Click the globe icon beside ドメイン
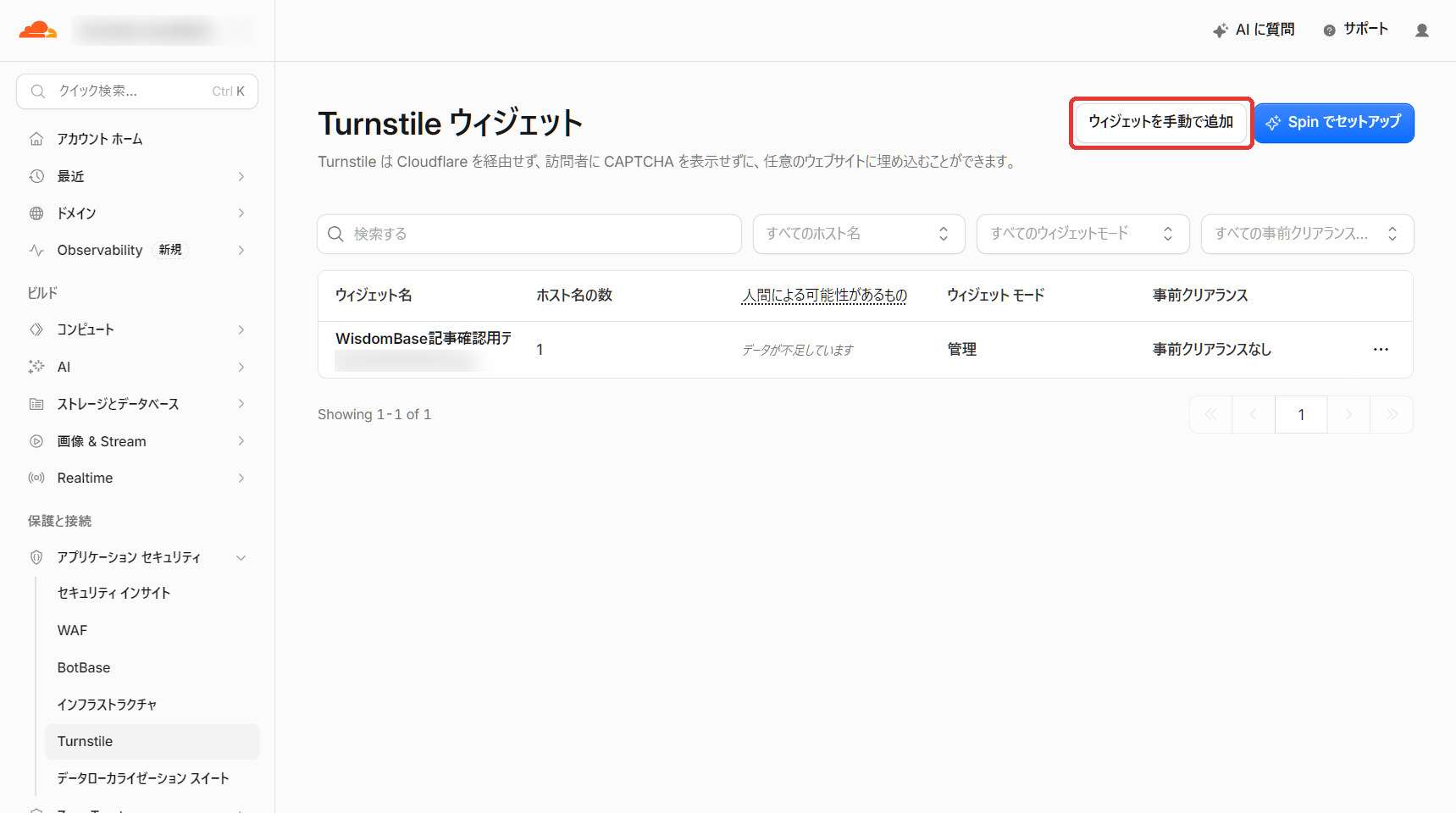Viewport: 1456px width, 813px height. (36, 213)
